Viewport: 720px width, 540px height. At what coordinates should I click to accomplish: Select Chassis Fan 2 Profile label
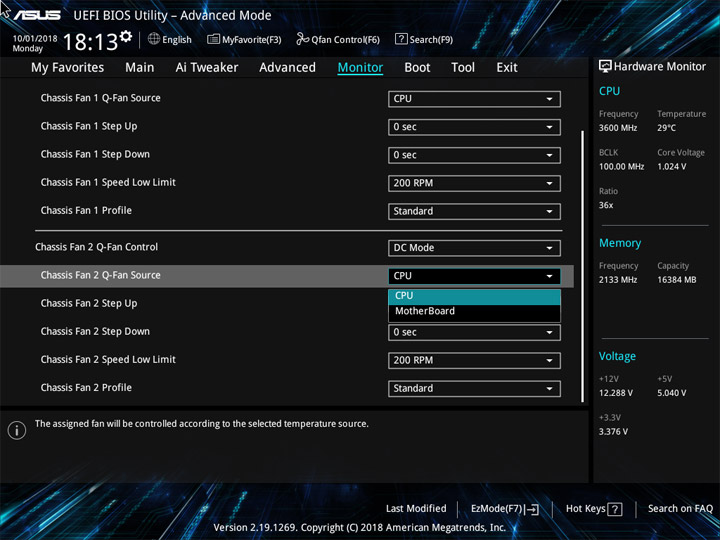pos(86,388)
